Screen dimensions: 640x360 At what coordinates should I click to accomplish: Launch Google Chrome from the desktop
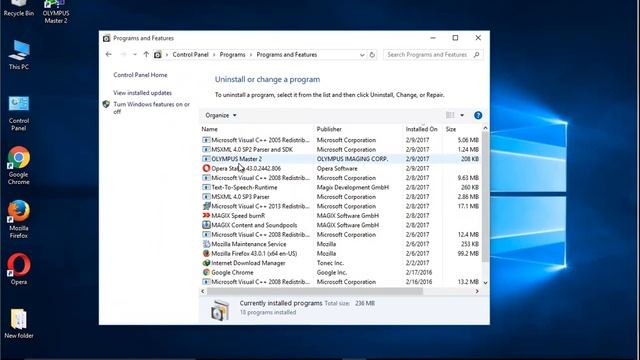(19, 165)
